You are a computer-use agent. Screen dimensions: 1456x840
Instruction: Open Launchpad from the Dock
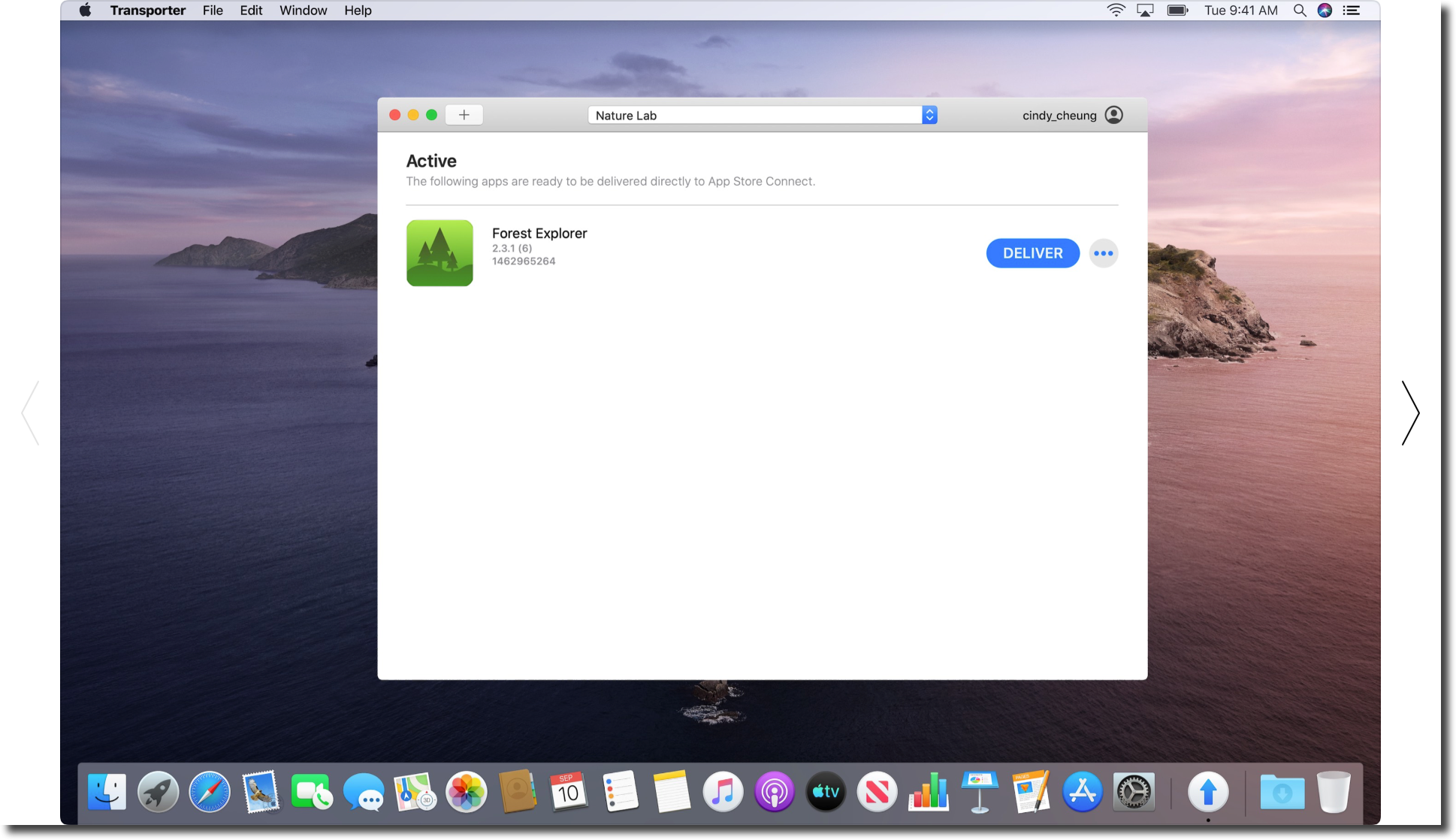click(158, 792)
